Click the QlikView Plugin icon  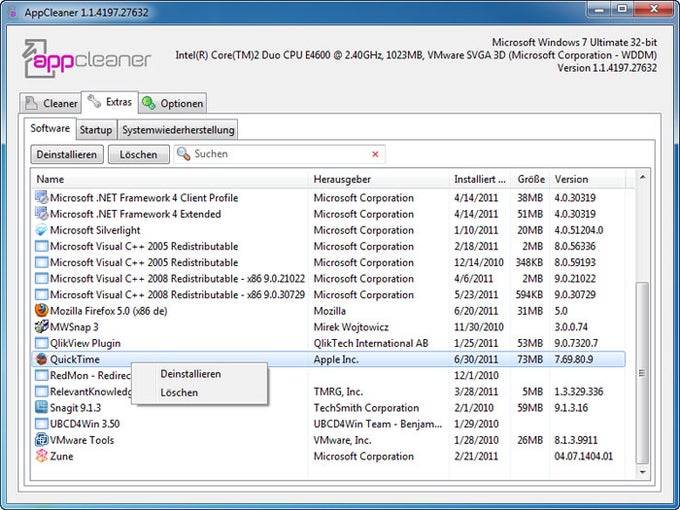(x=41, y=343)
